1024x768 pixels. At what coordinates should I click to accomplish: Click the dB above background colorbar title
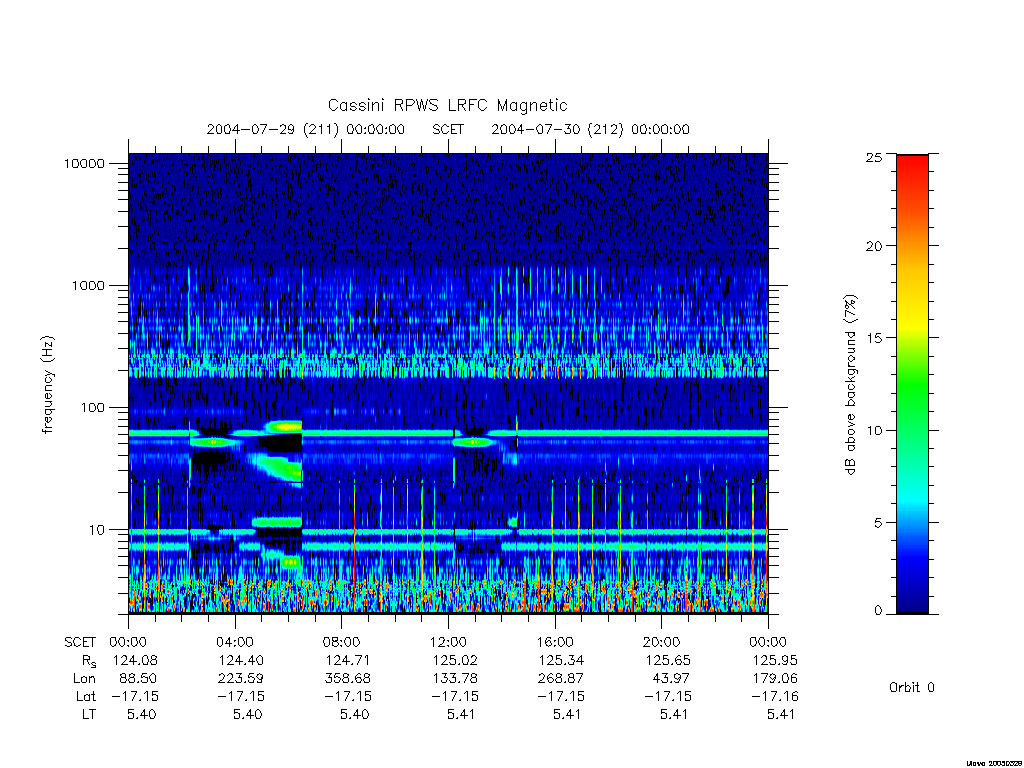tap(850, 385)
